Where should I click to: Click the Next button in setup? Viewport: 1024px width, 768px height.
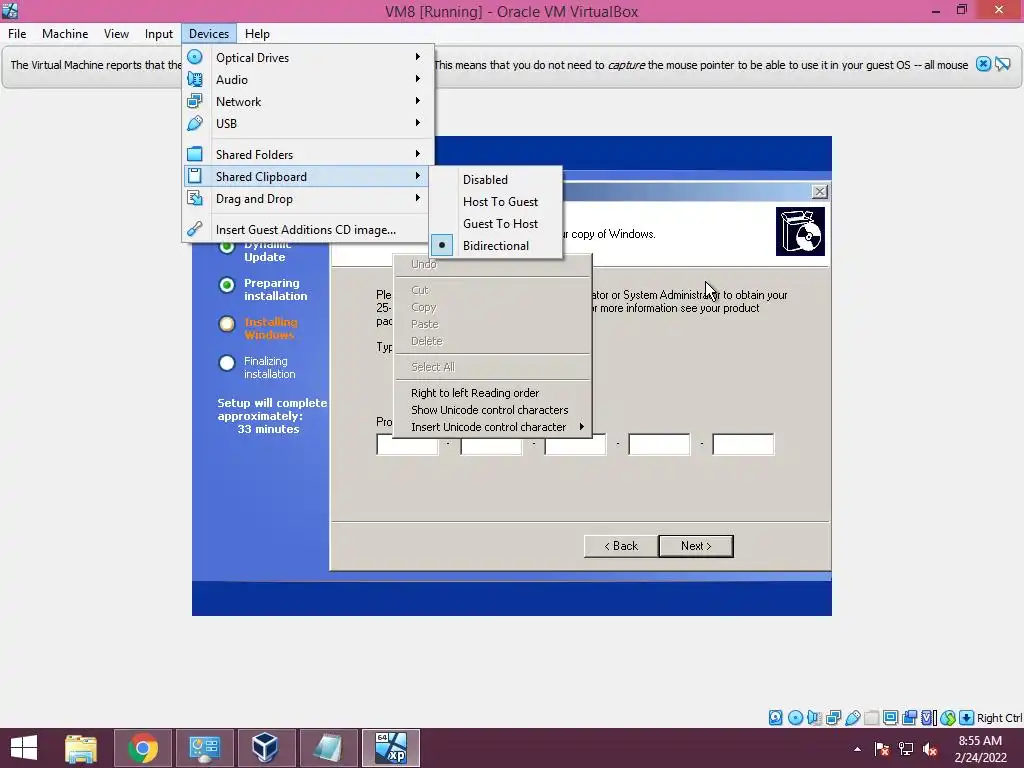(696, 546)
